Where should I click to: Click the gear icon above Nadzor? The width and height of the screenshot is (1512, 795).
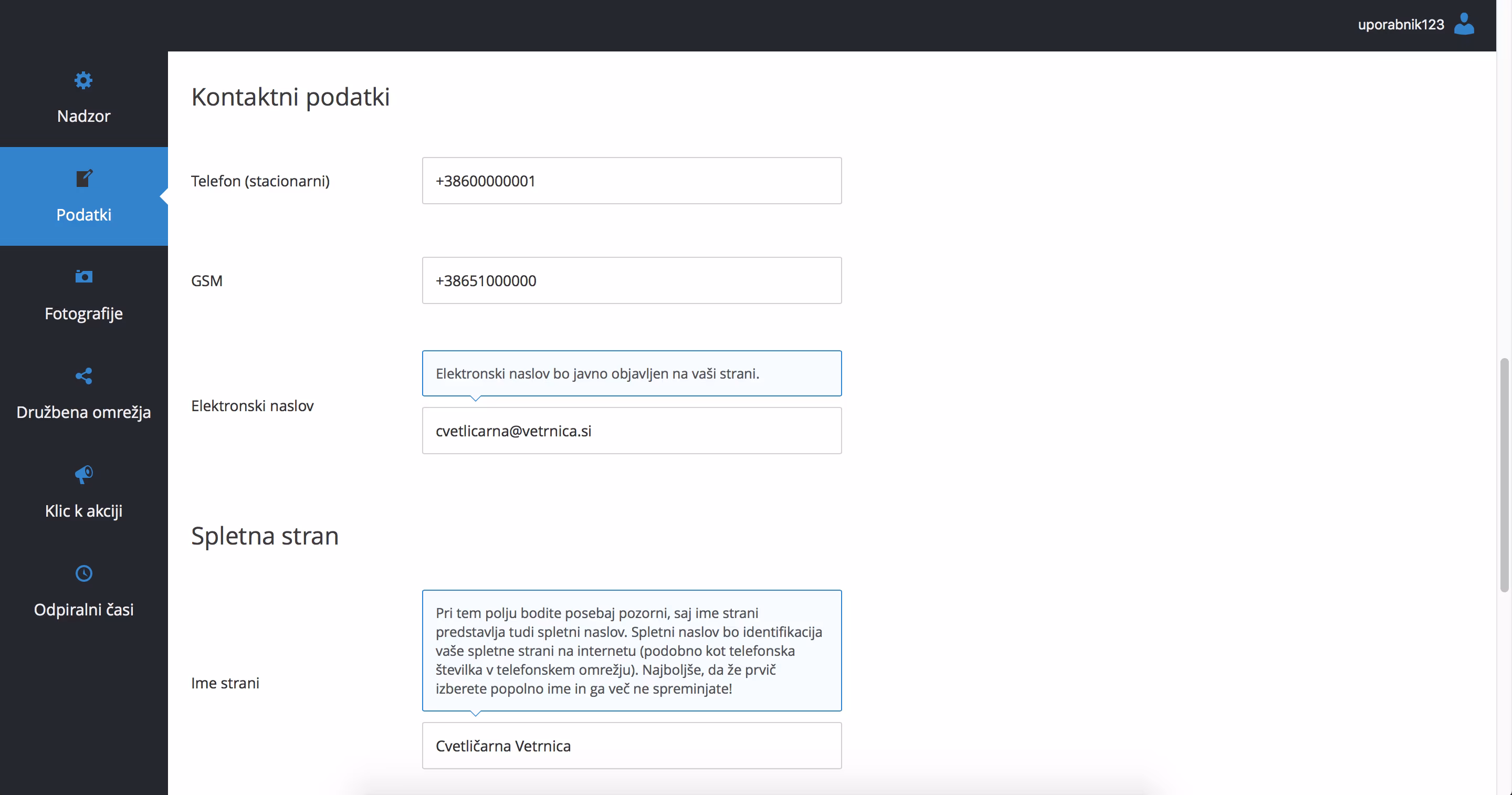point(83,80)
